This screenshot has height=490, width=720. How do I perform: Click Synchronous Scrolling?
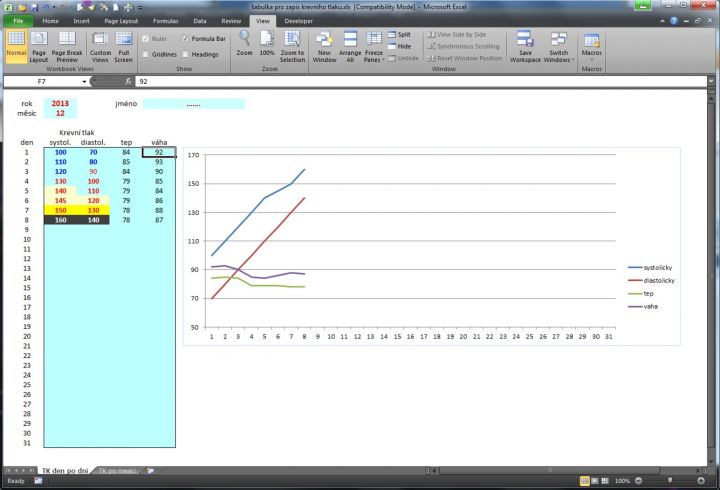pos(463,46)
